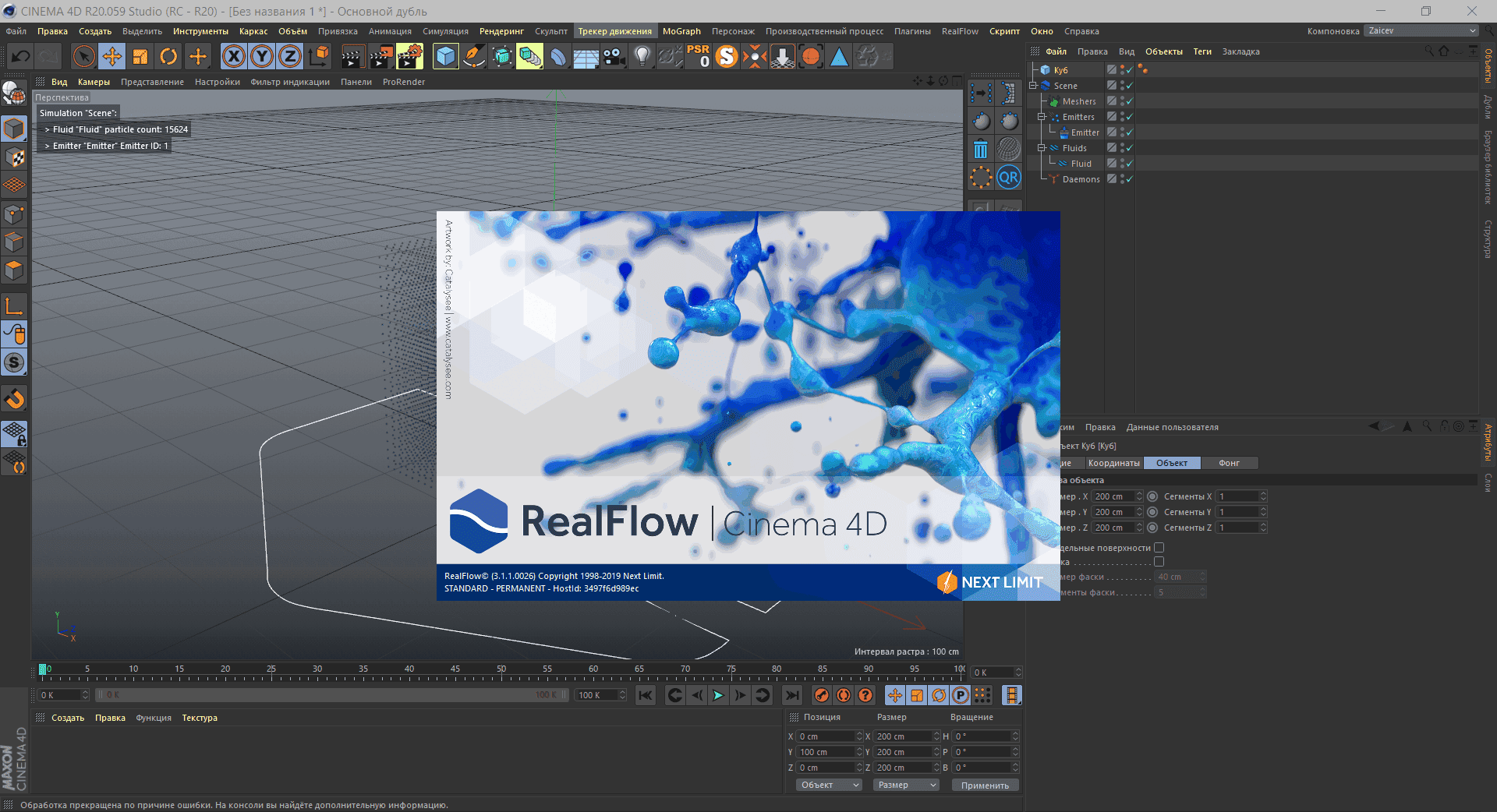Screen dimensions: 1497x812
Task: Toggle the X axis lock
Action: tap(234, 56)
